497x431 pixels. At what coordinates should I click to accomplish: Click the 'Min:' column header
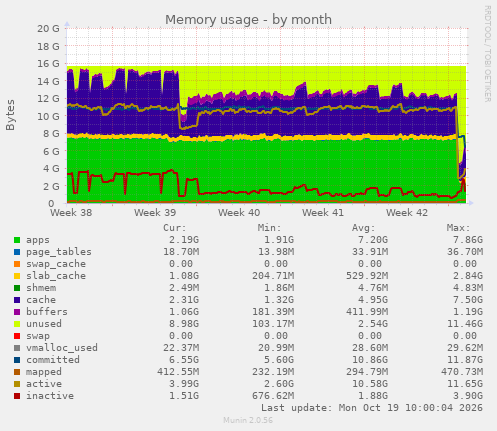click(x=269, y=228)
